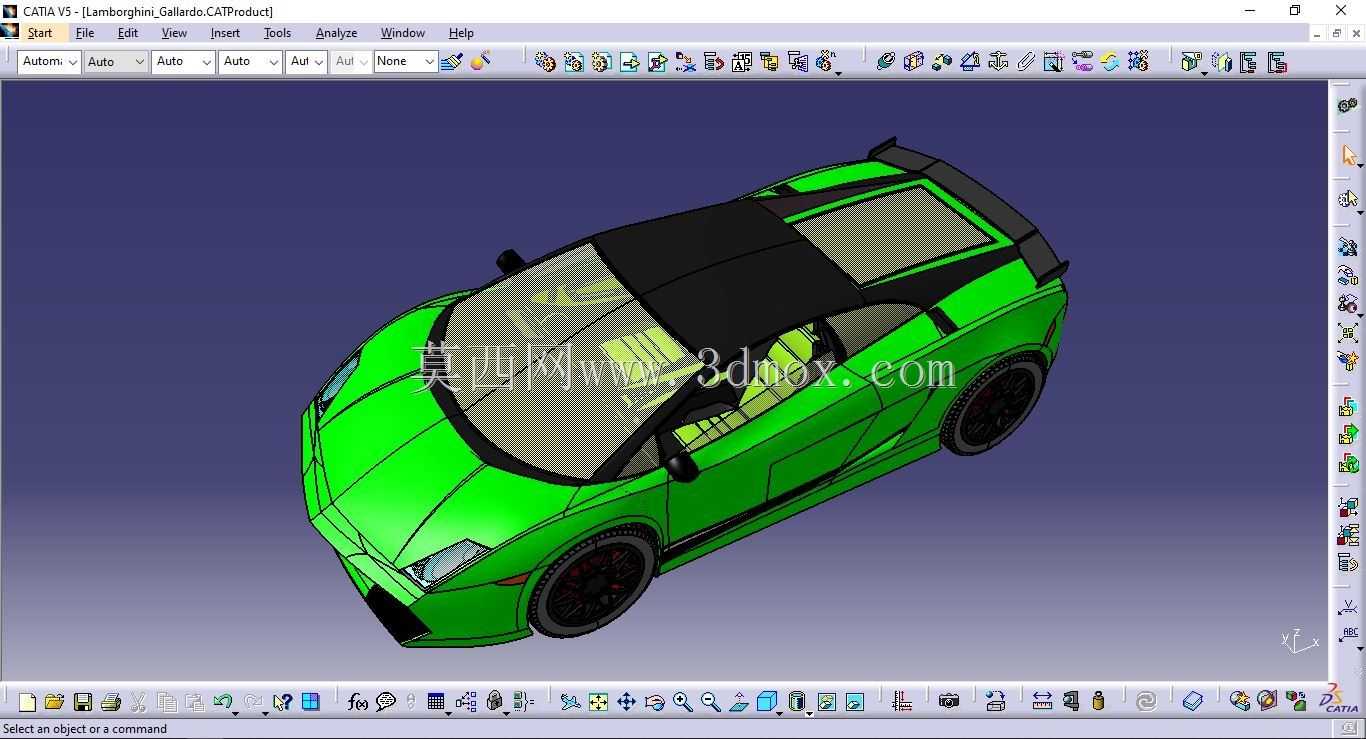Image resolution: width=1366 pixels, height=739 pixels.
Task: Activate the Pan view tool
Action: click(x=626, y=702)
